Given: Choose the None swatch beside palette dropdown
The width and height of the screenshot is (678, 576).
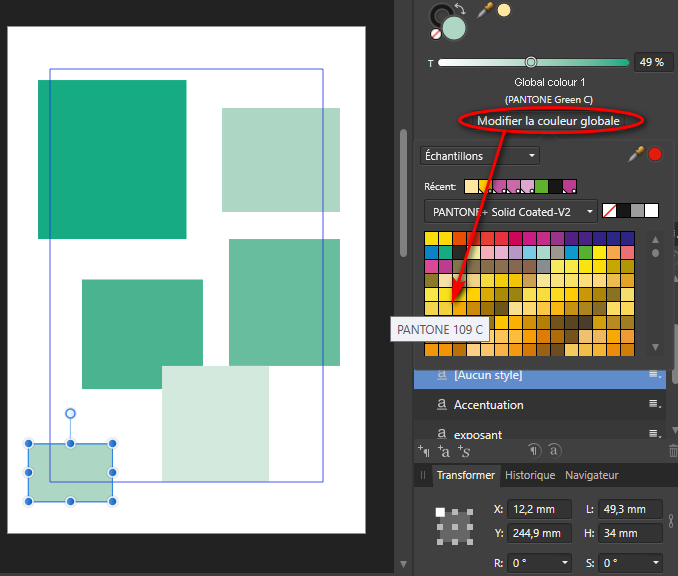Looking at the screenshot, I should click(x=609, y=211).
